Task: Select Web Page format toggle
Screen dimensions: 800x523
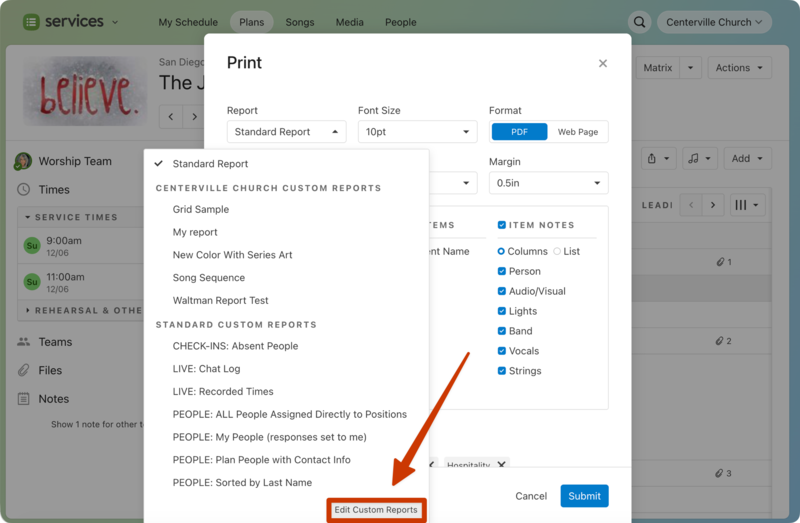Action: 578,132
